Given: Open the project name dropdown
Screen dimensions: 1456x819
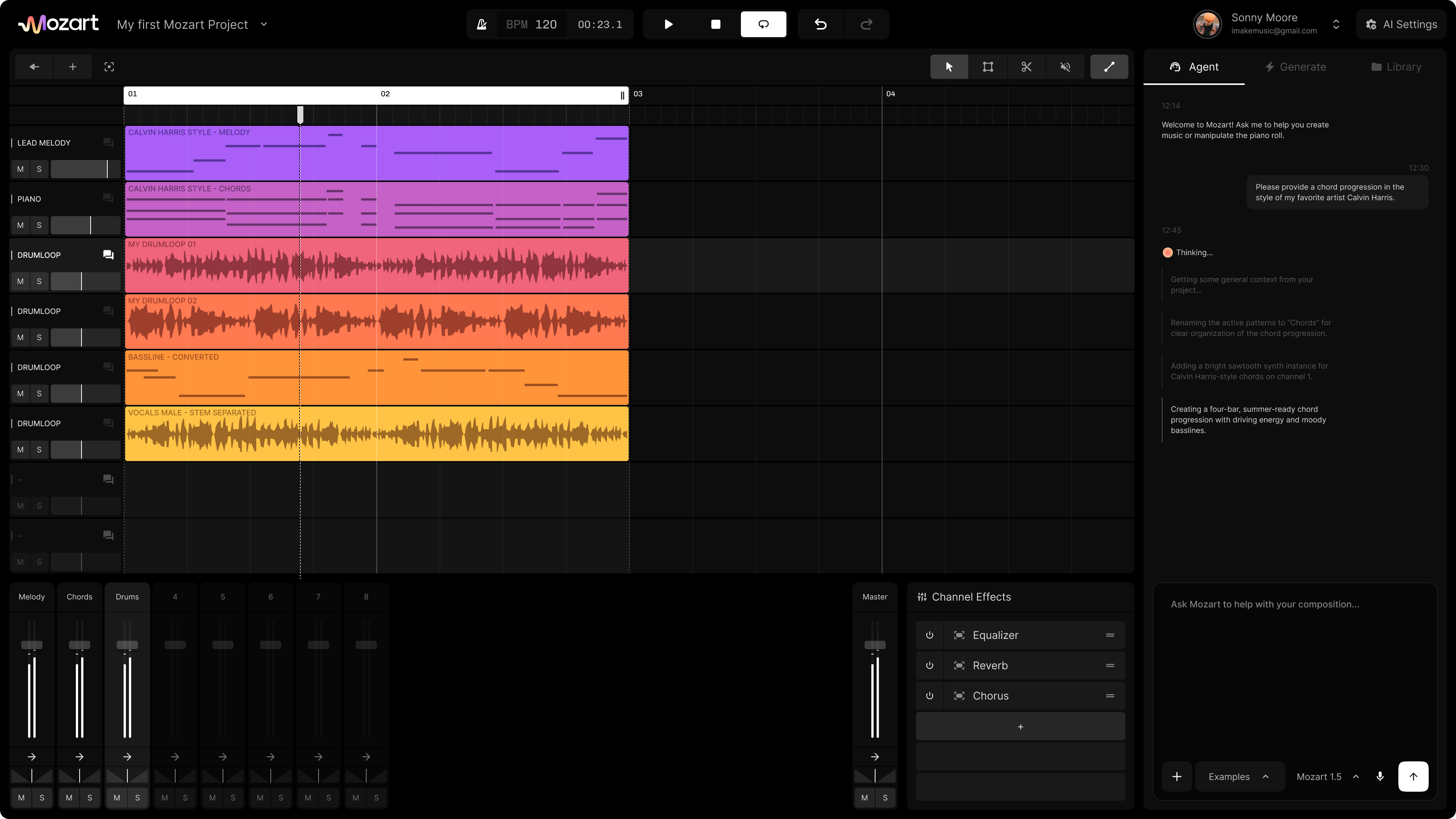Looking at the screenshot, I should (x=264, y=24).
